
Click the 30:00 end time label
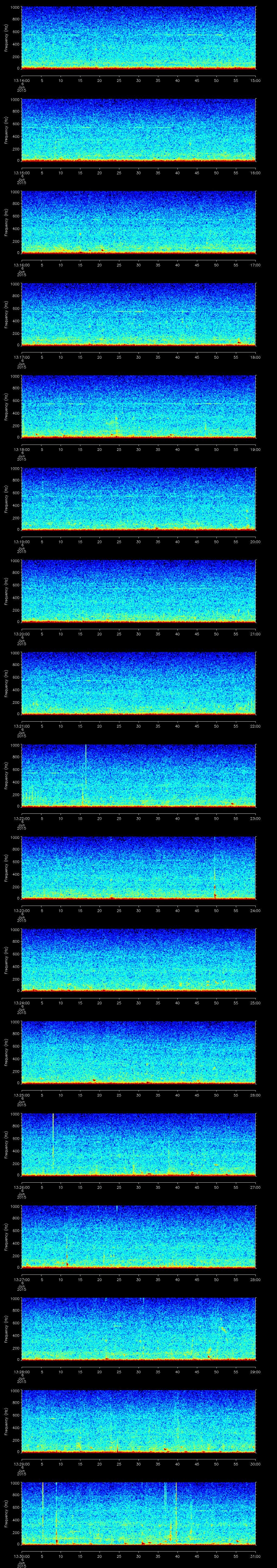coord(255,1464)
